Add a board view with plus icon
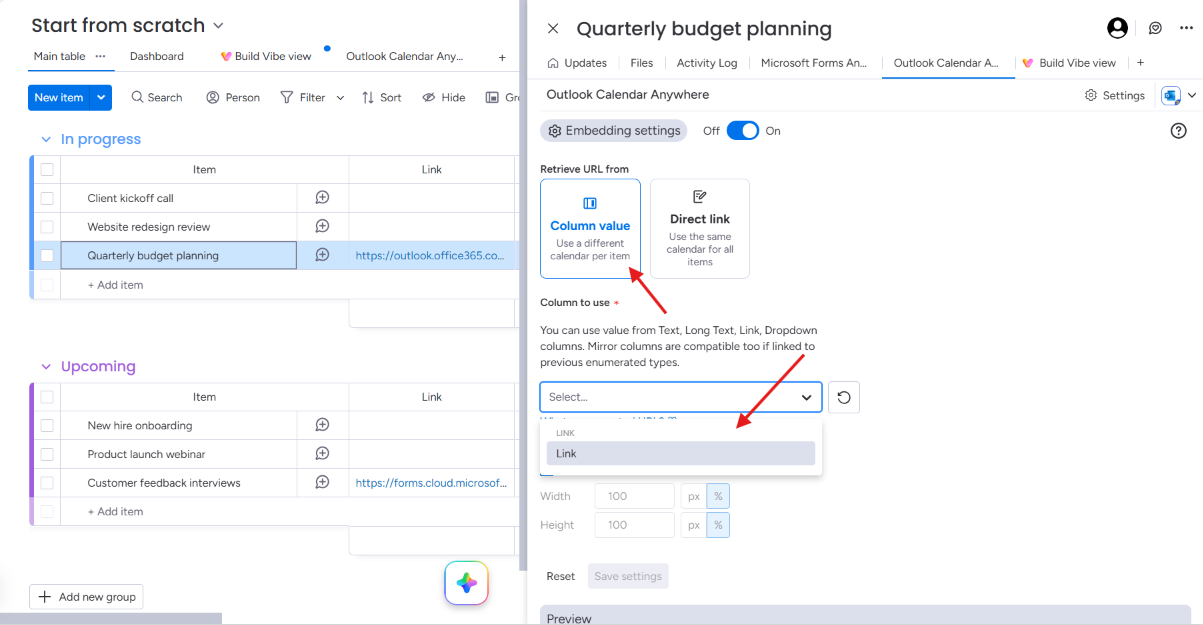 (502, 58)
